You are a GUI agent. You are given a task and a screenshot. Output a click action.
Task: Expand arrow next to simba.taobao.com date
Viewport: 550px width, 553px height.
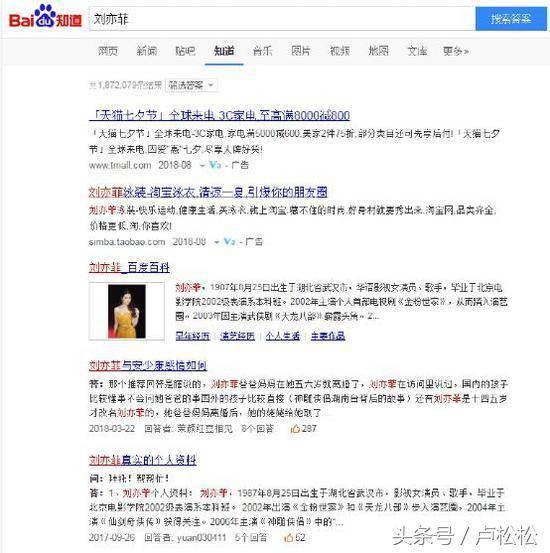tap(217, 242)
